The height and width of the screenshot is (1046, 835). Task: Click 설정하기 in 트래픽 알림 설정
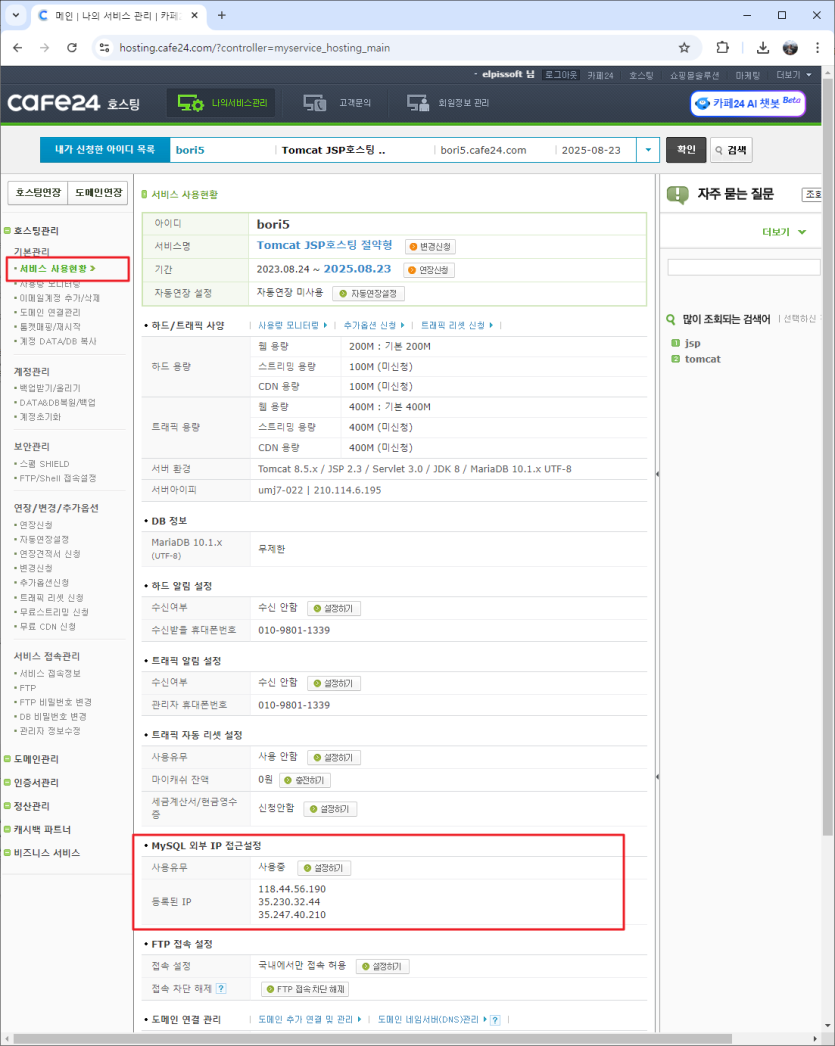click(x=333, y=683)
